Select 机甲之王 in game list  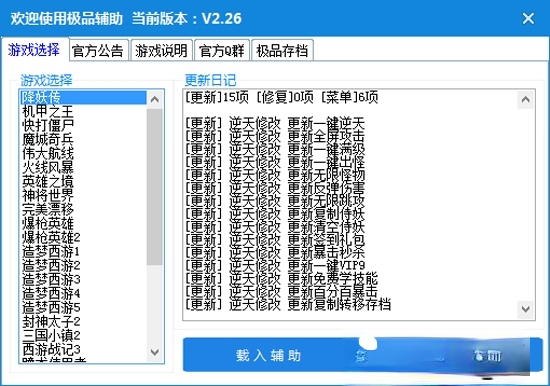coord(83,112)
